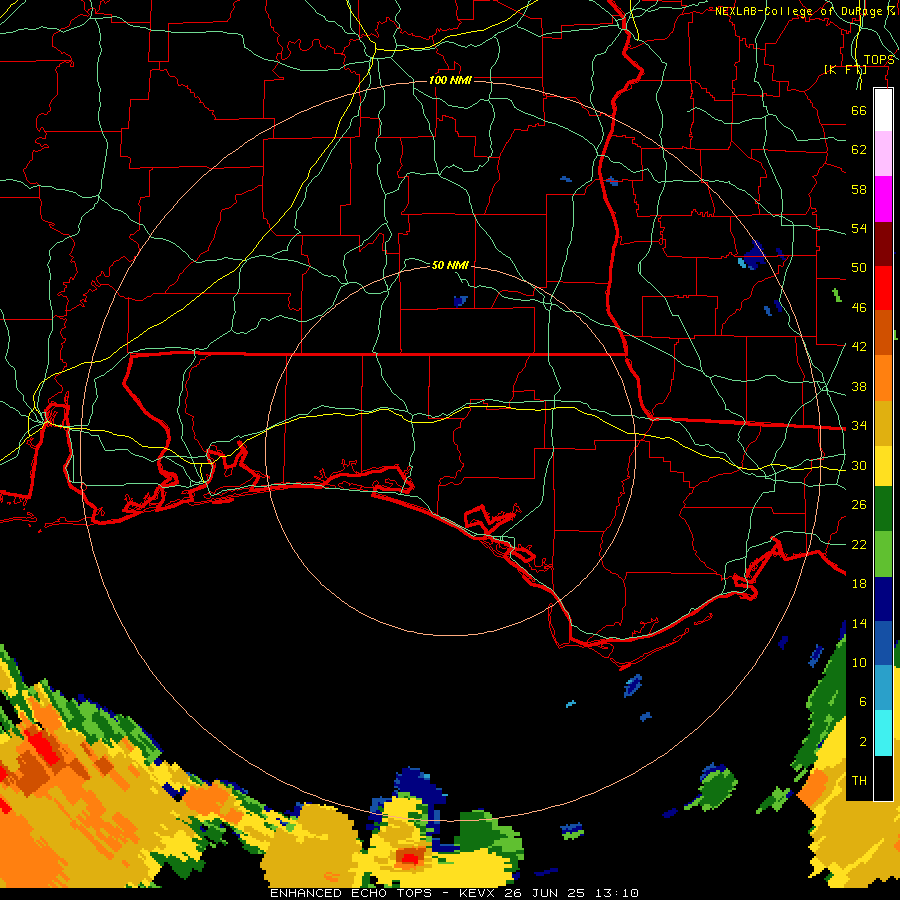
Task: Pick the navy blue legend swatch
Action: click(x=883, y=599)
